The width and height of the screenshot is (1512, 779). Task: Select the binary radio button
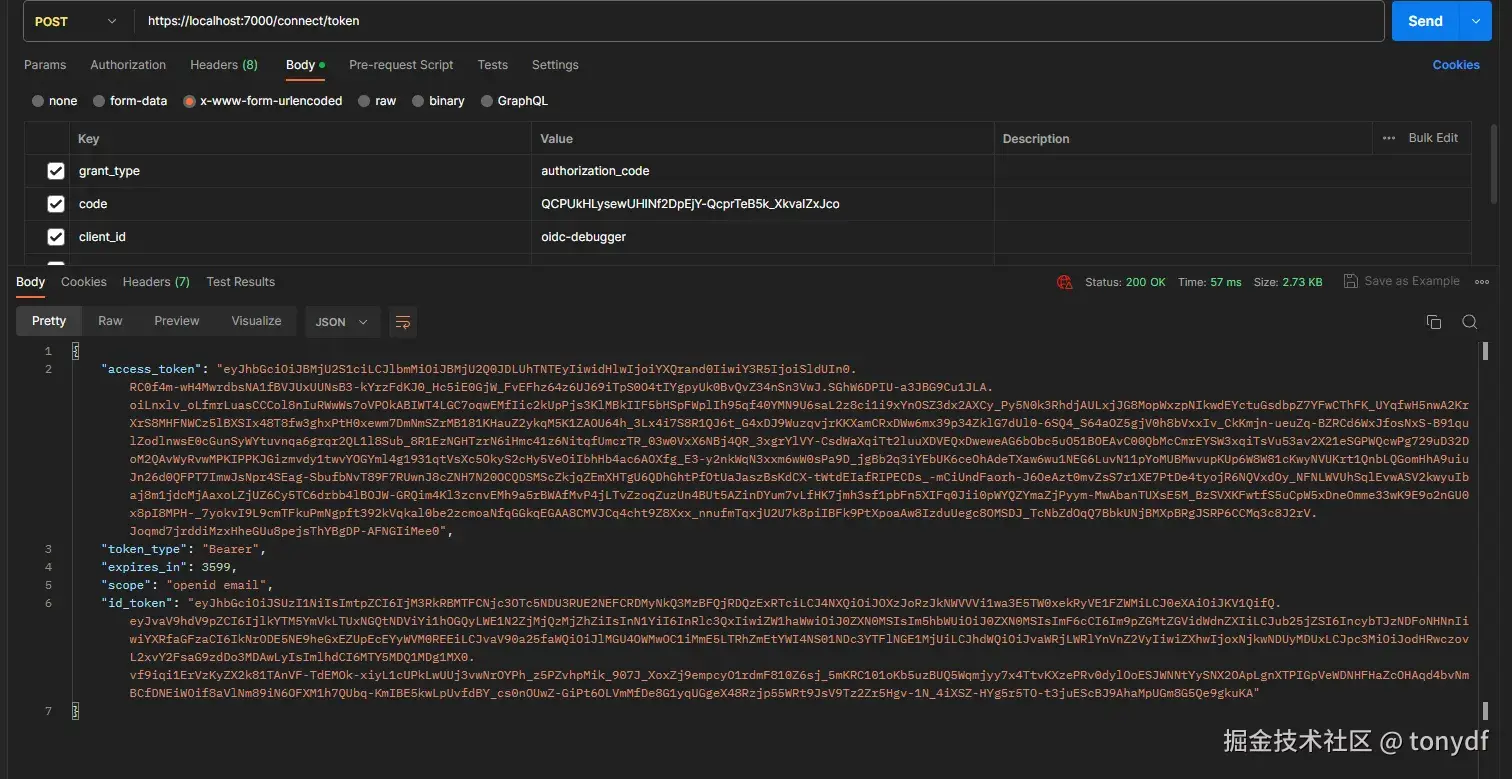[418, 101]
